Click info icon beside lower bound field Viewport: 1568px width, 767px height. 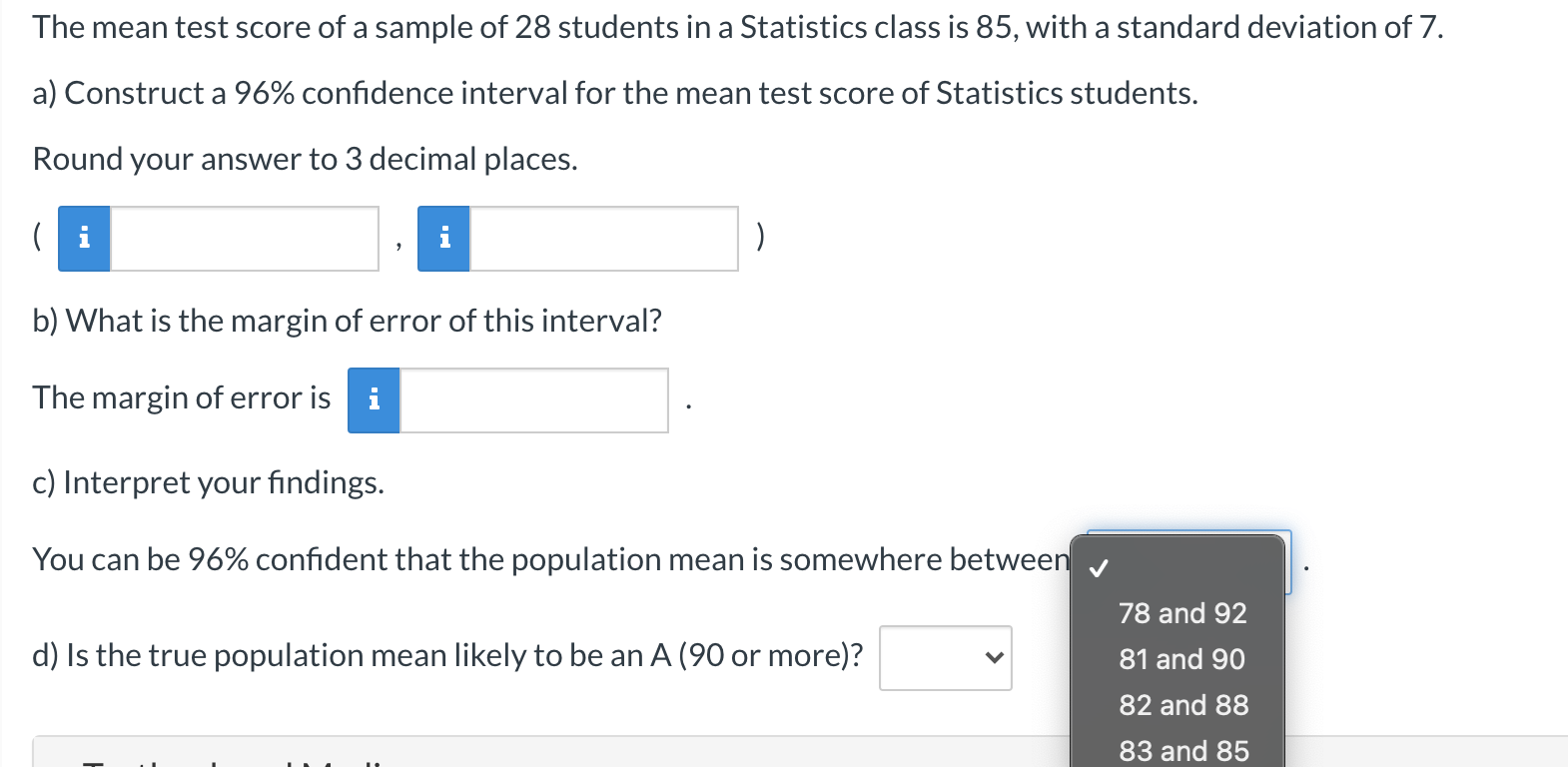(x=84, y=239)
